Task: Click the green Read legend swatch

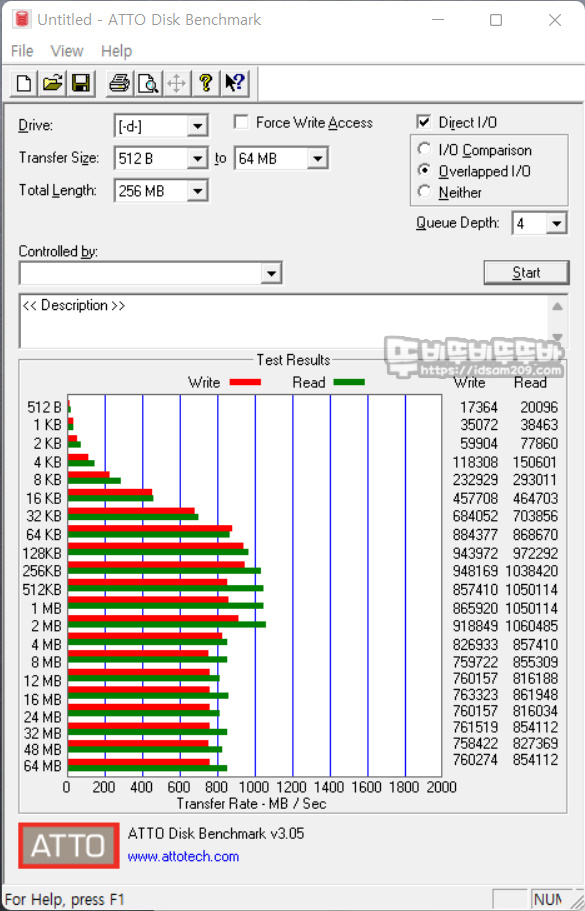Action: (349, 382)
